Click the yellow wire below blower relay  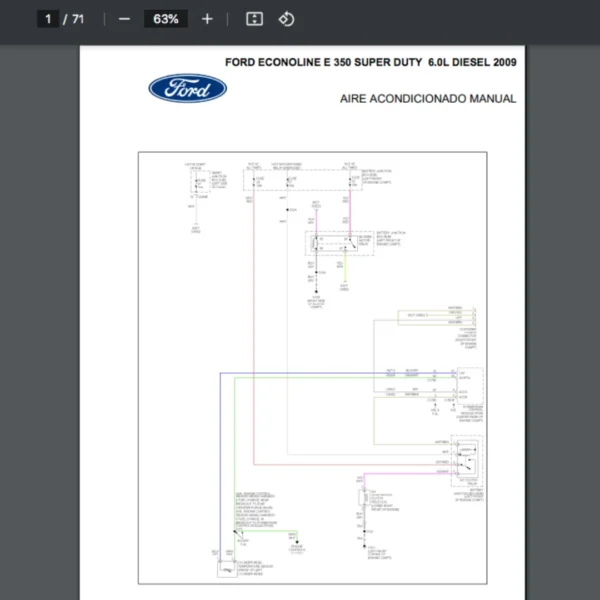pos(346,268)
